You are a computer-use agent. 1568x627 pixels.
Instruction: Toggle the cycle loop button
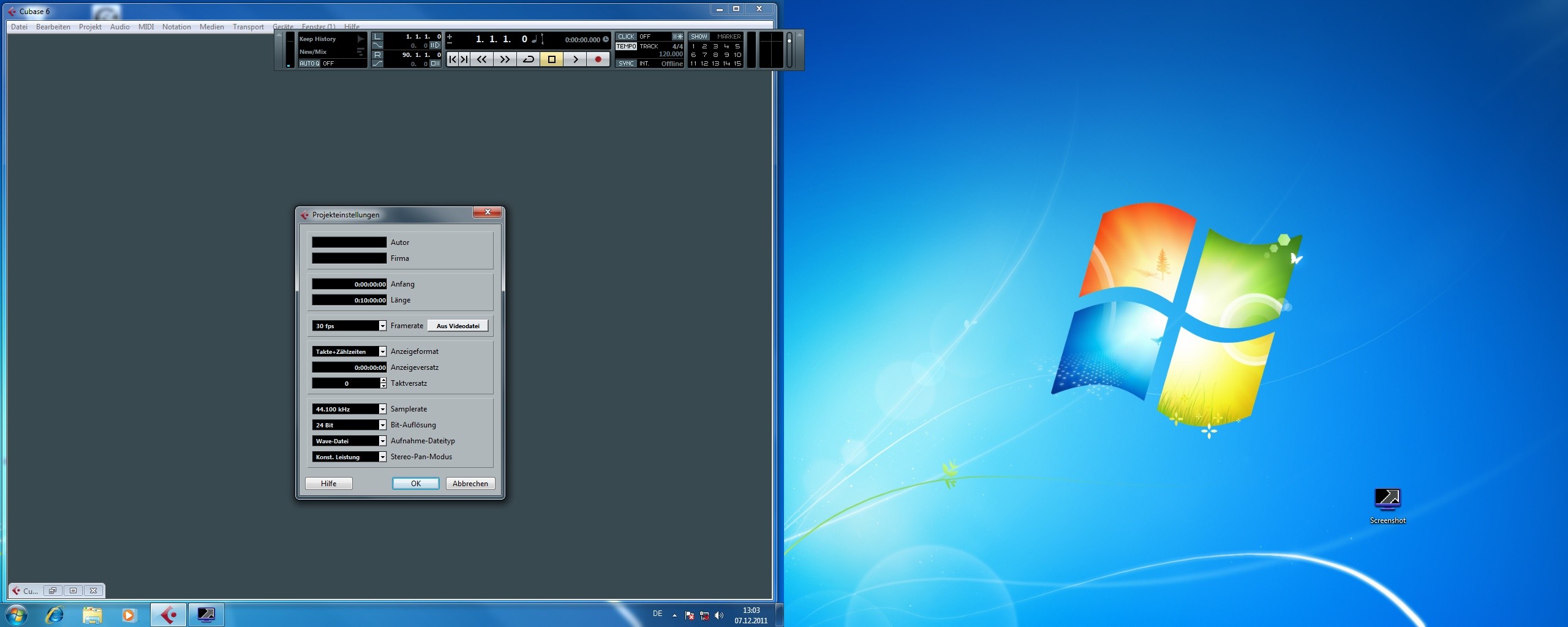coord(528,59)
